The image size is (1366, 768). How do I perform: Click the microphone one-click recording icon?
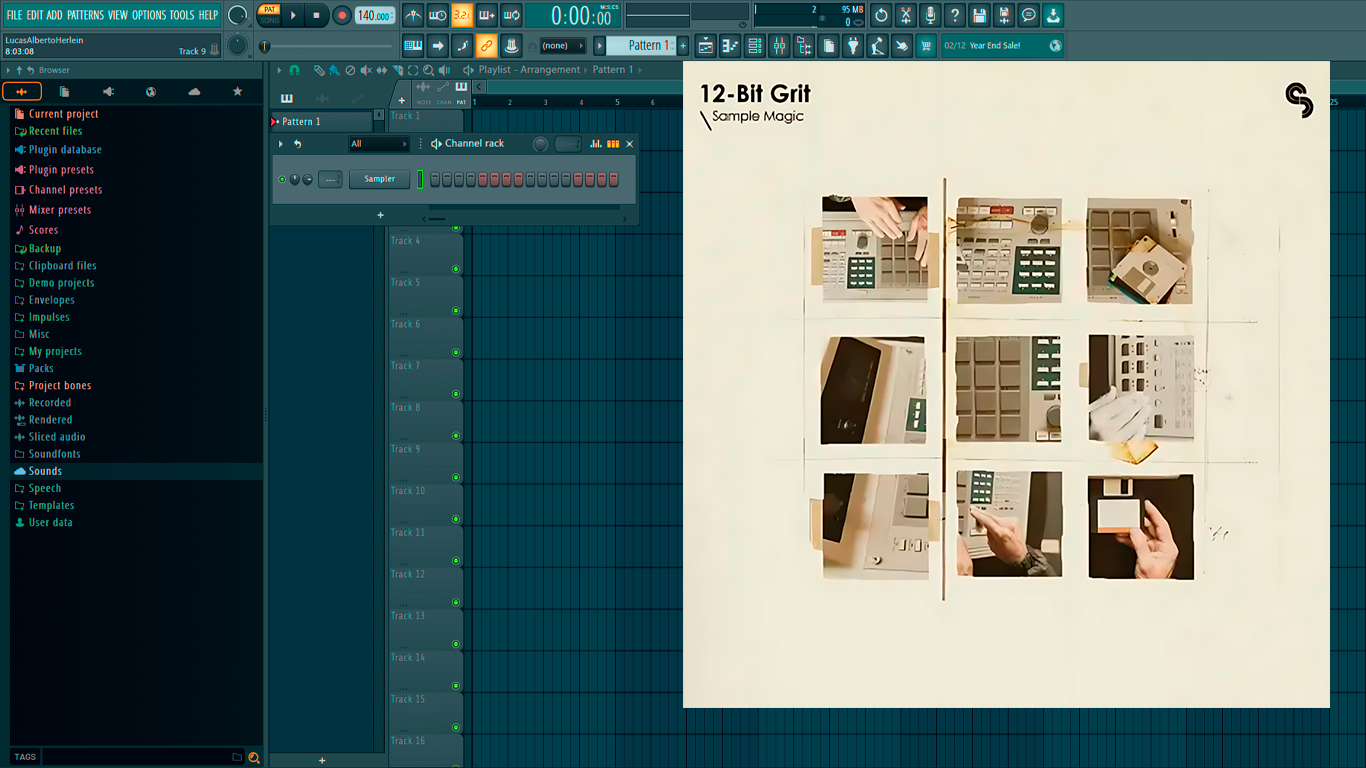pyautogui.click(x=930, y=15)
